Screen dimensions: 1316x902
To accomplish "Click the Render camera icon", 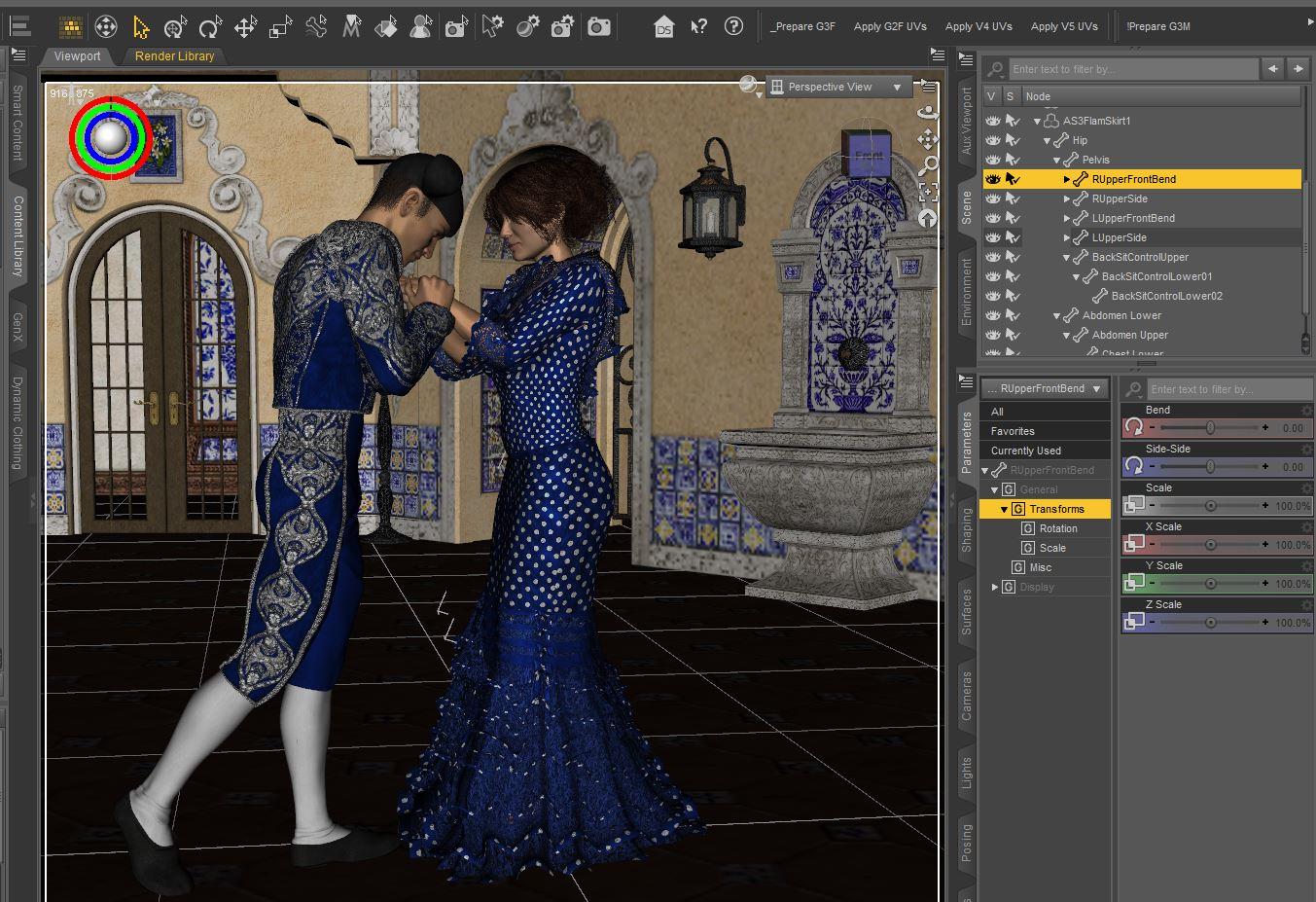I will (x=599, y=27).
